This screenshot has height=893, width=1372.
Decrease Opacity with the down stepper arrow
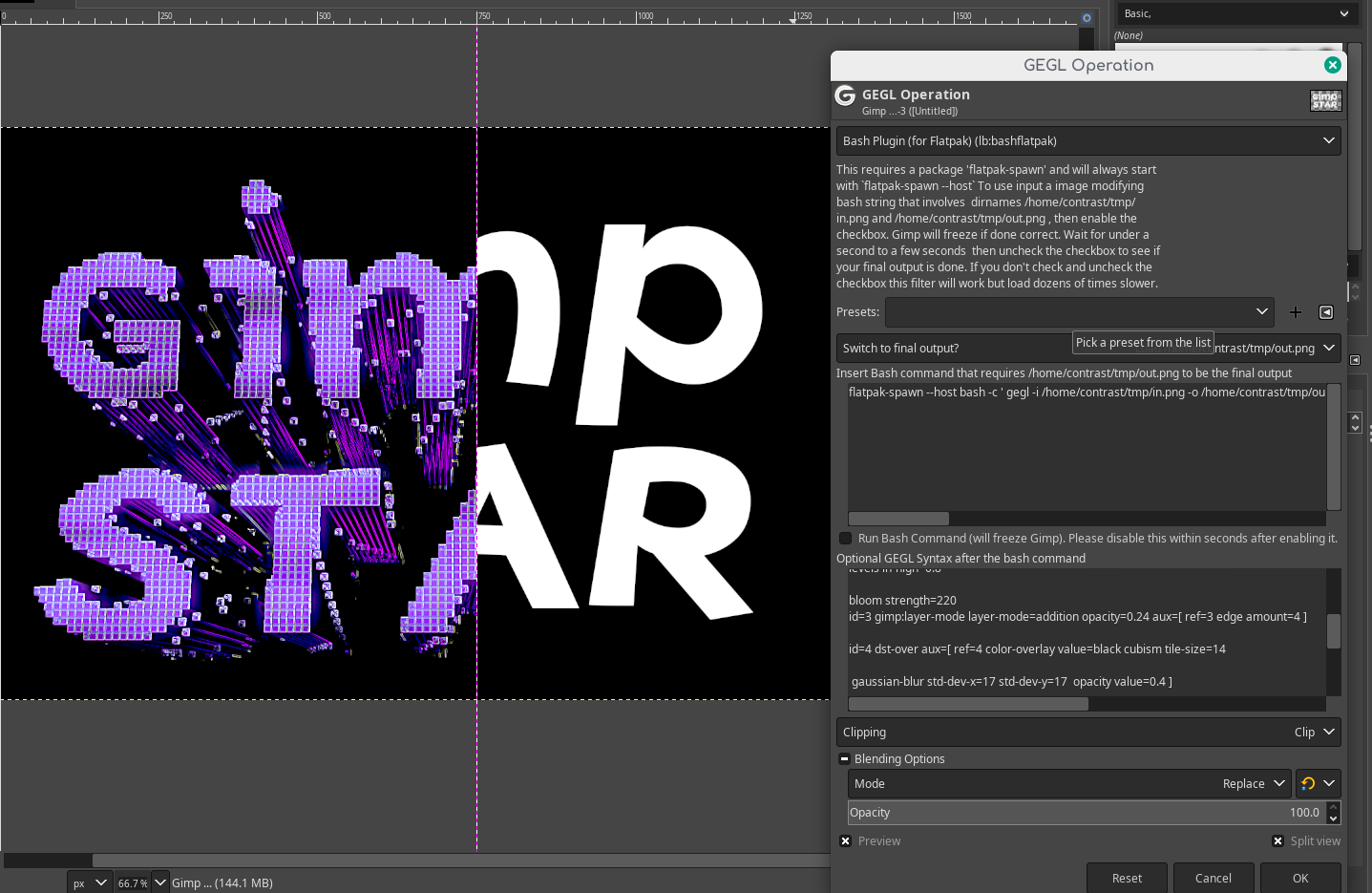1334,819
